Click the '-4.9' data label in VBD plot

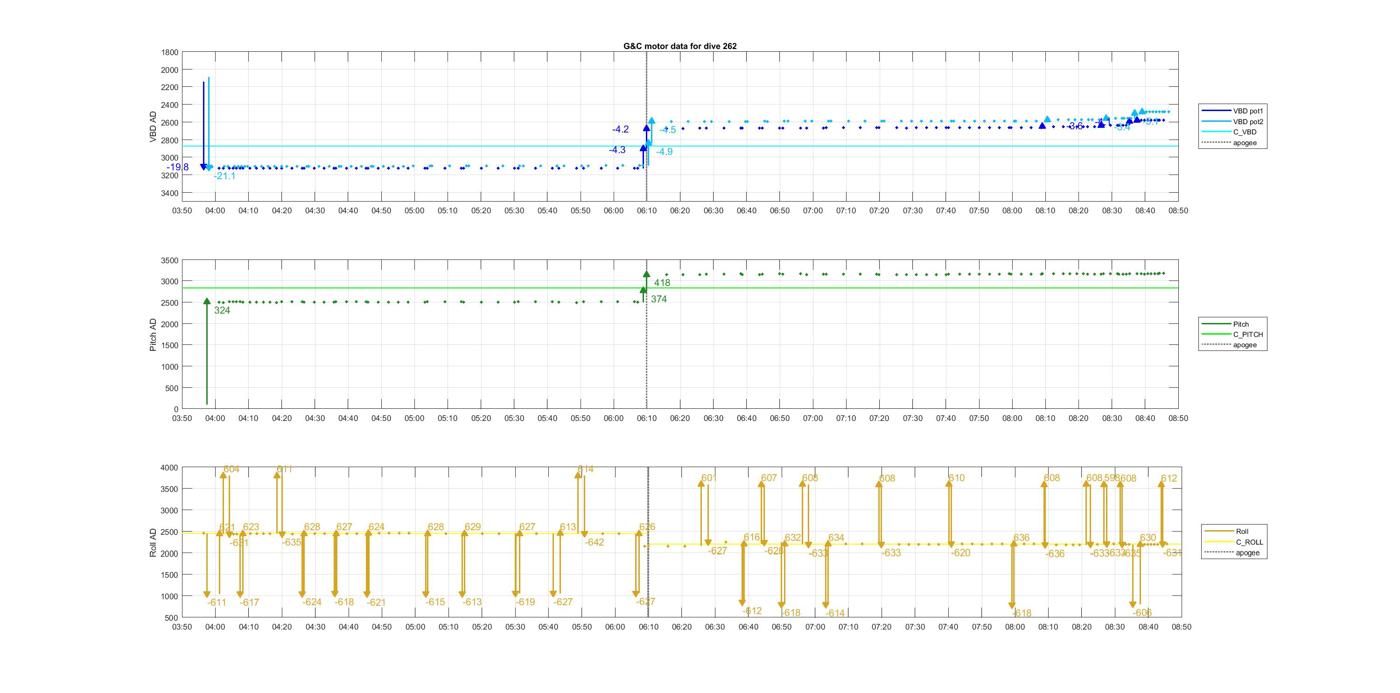tap(664, 151)
